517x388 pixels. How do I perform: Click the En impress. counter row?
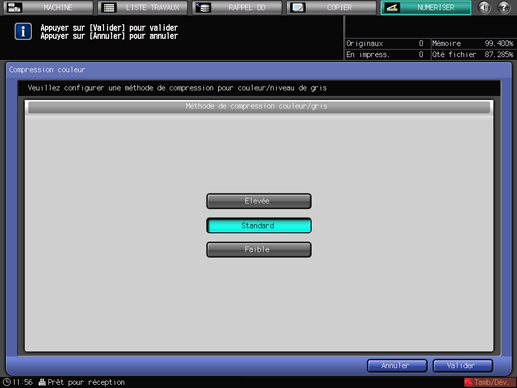[x=385, y=54]
